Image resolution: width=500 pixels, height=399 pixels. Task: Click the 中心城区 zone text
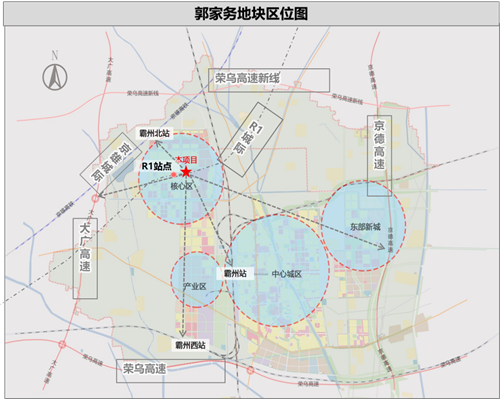pos(287,274)
